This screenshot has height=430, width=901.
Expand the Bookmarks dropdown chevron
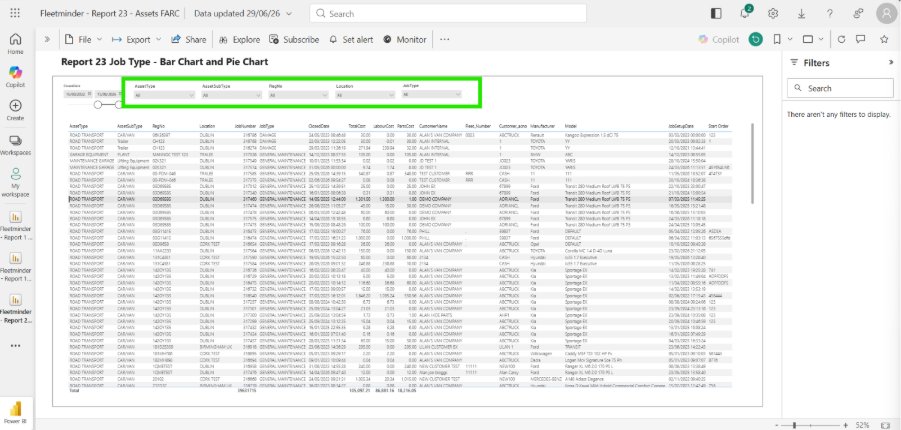(790, 40)
